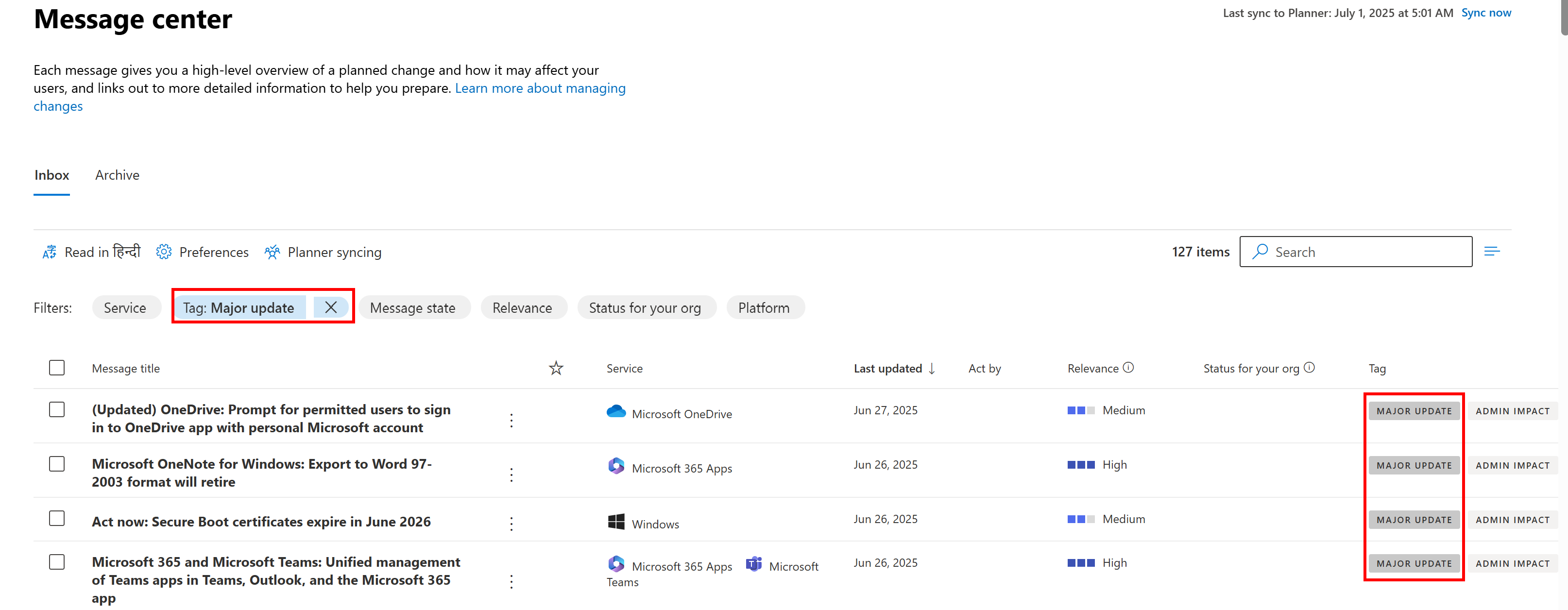Click the Microsoft Teams icon
The width and height of the screenshot is (1568, 610).
tap(753, 564)
